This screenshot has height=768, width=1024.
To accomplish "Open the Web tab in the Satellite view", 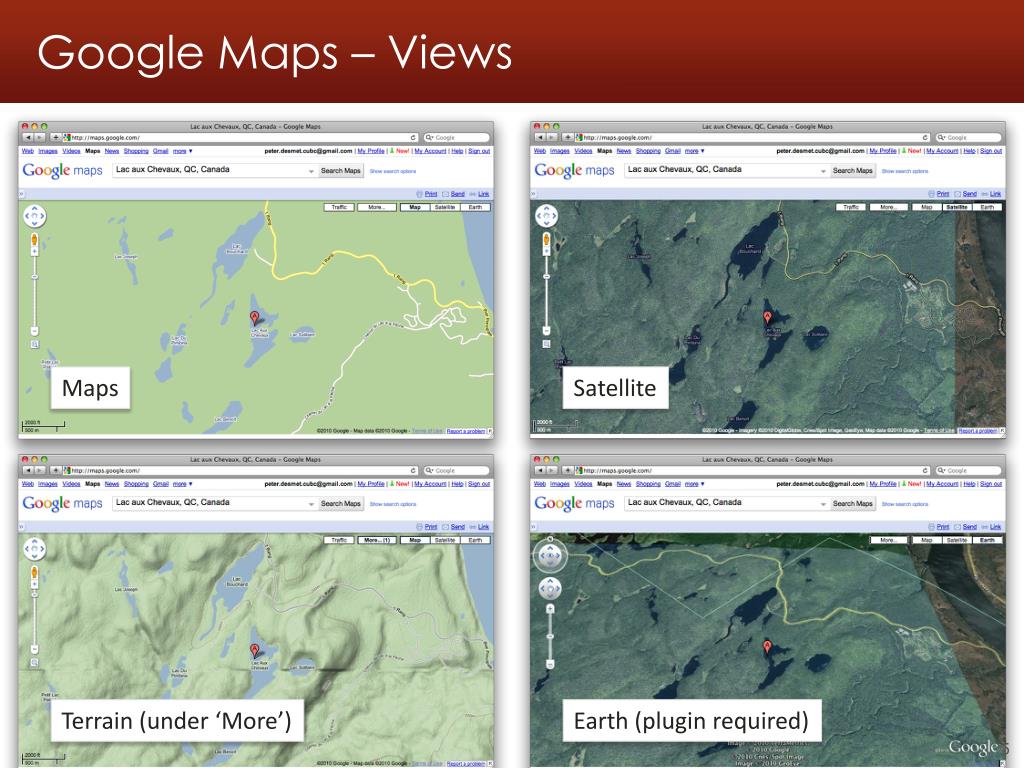I will point(540,152).
